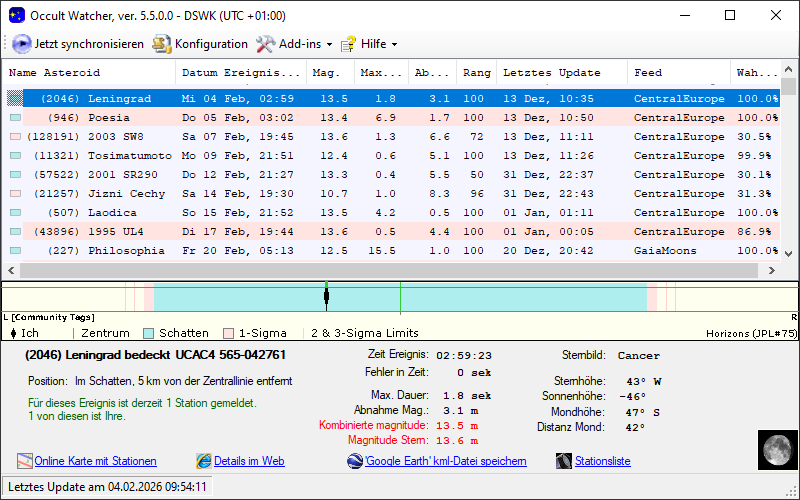Click horizontal scrollbar left arrow
800x500 pixels.
coord(11,270)
